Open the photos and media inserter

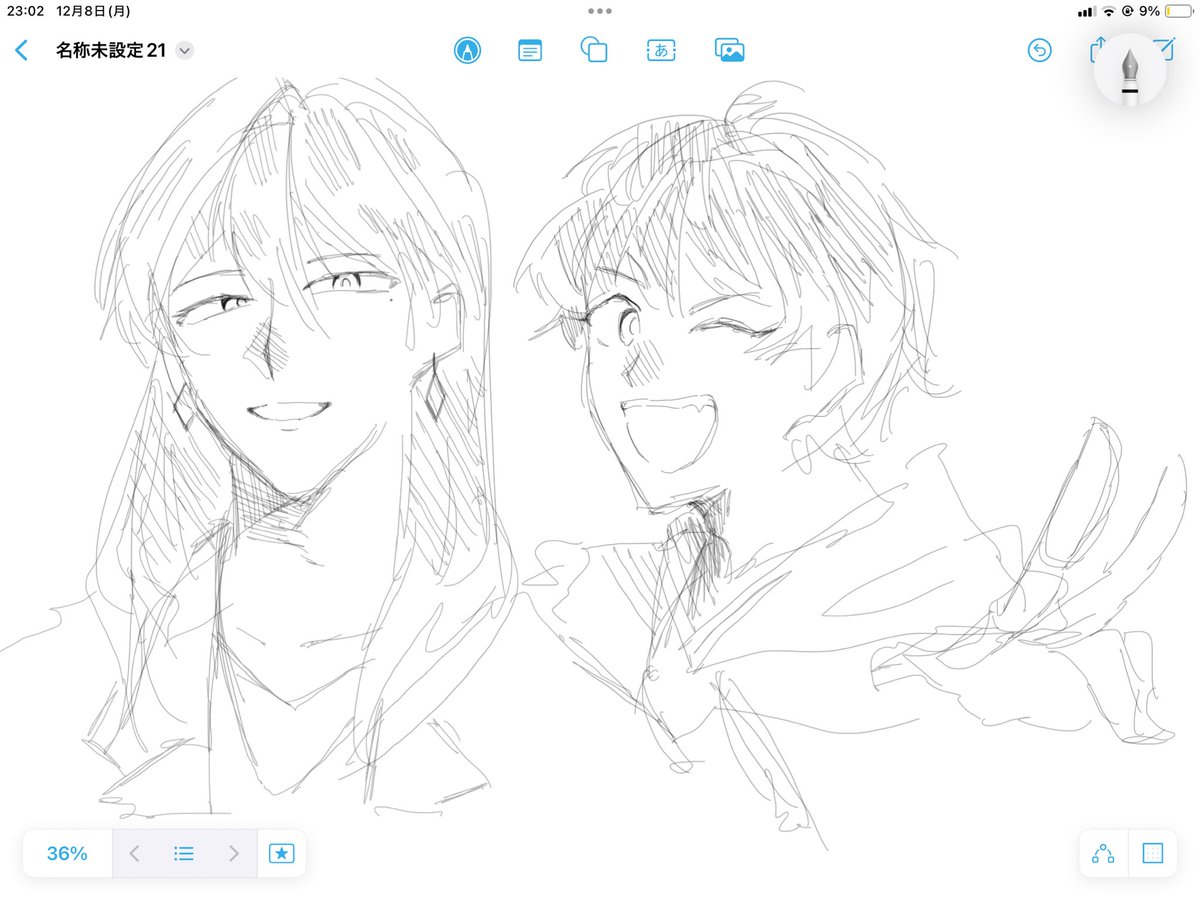pos(730,50)
